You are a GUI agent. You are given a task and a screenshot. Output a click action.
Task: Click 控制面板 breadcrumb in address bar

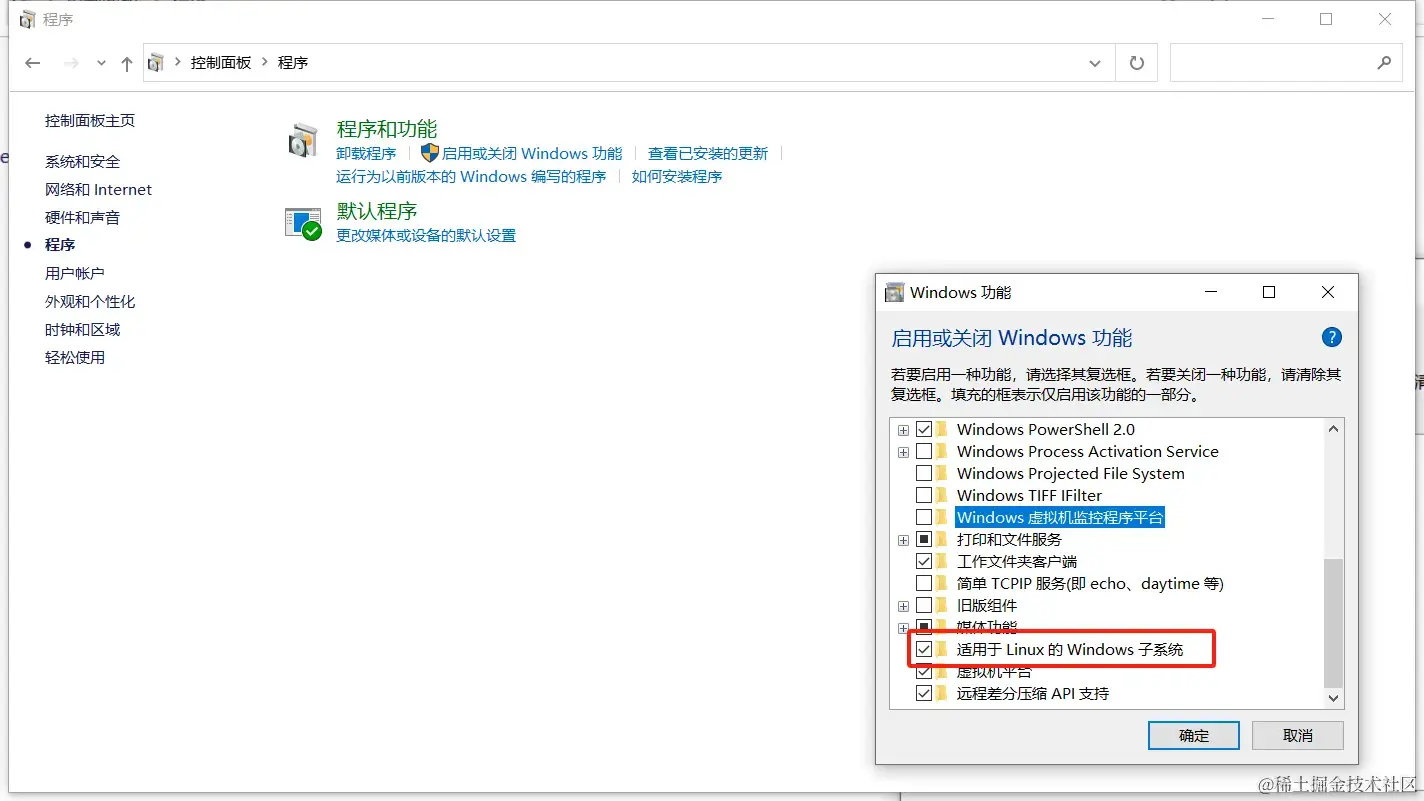point(221,63)
